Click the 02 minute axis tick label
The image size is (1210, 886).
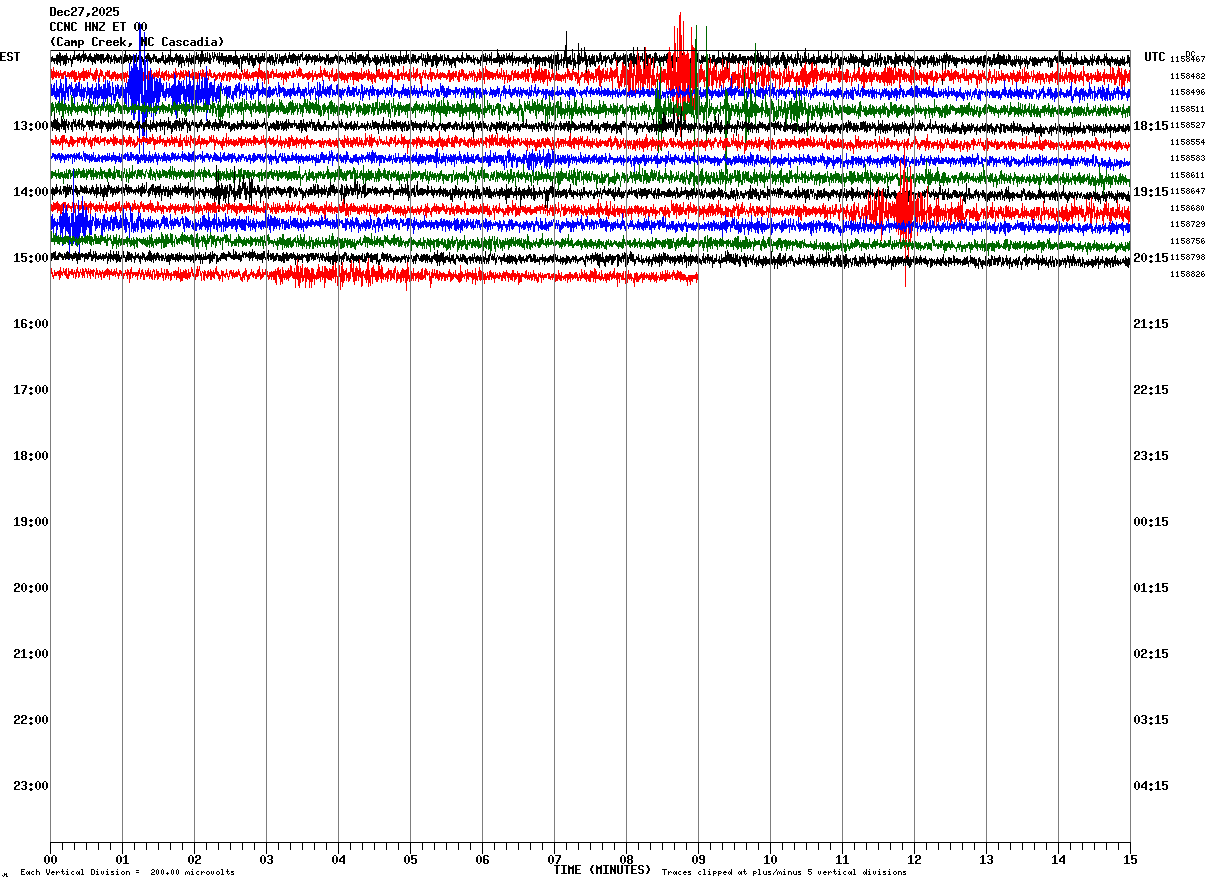point(194,859)
